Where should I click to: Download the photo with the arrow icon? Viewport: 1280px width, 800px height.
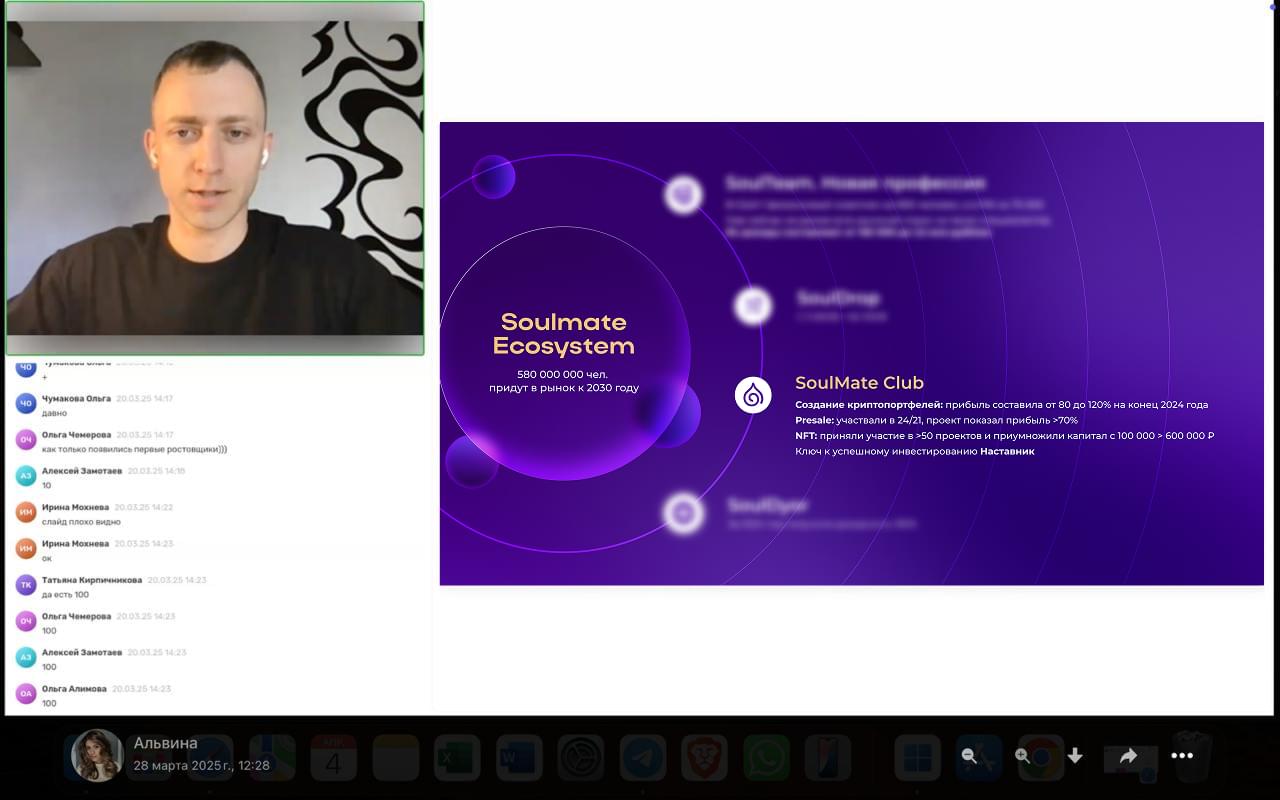tap(1075, 756)
